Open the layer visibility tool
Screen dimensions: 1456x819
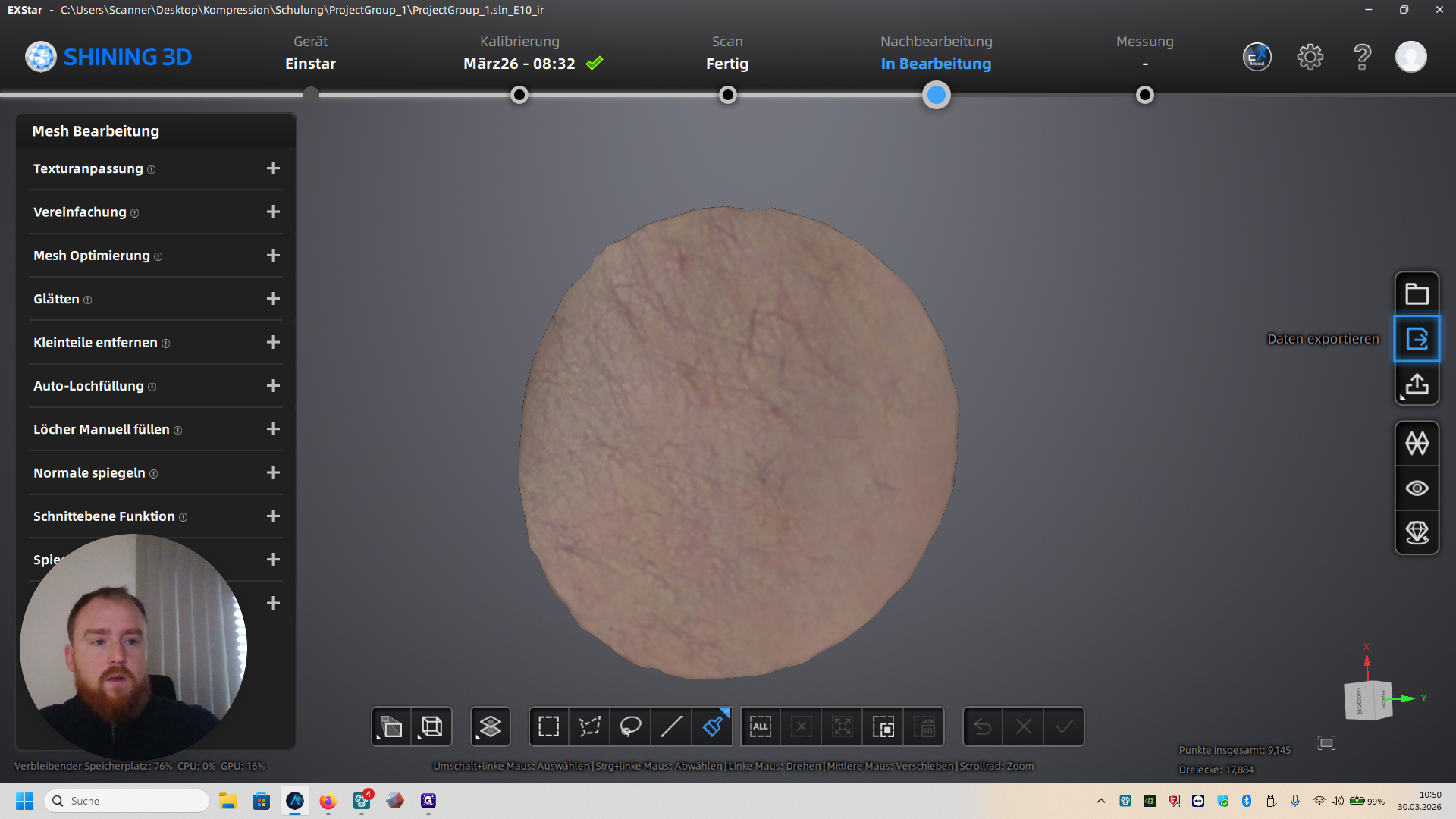click(490, 726)
